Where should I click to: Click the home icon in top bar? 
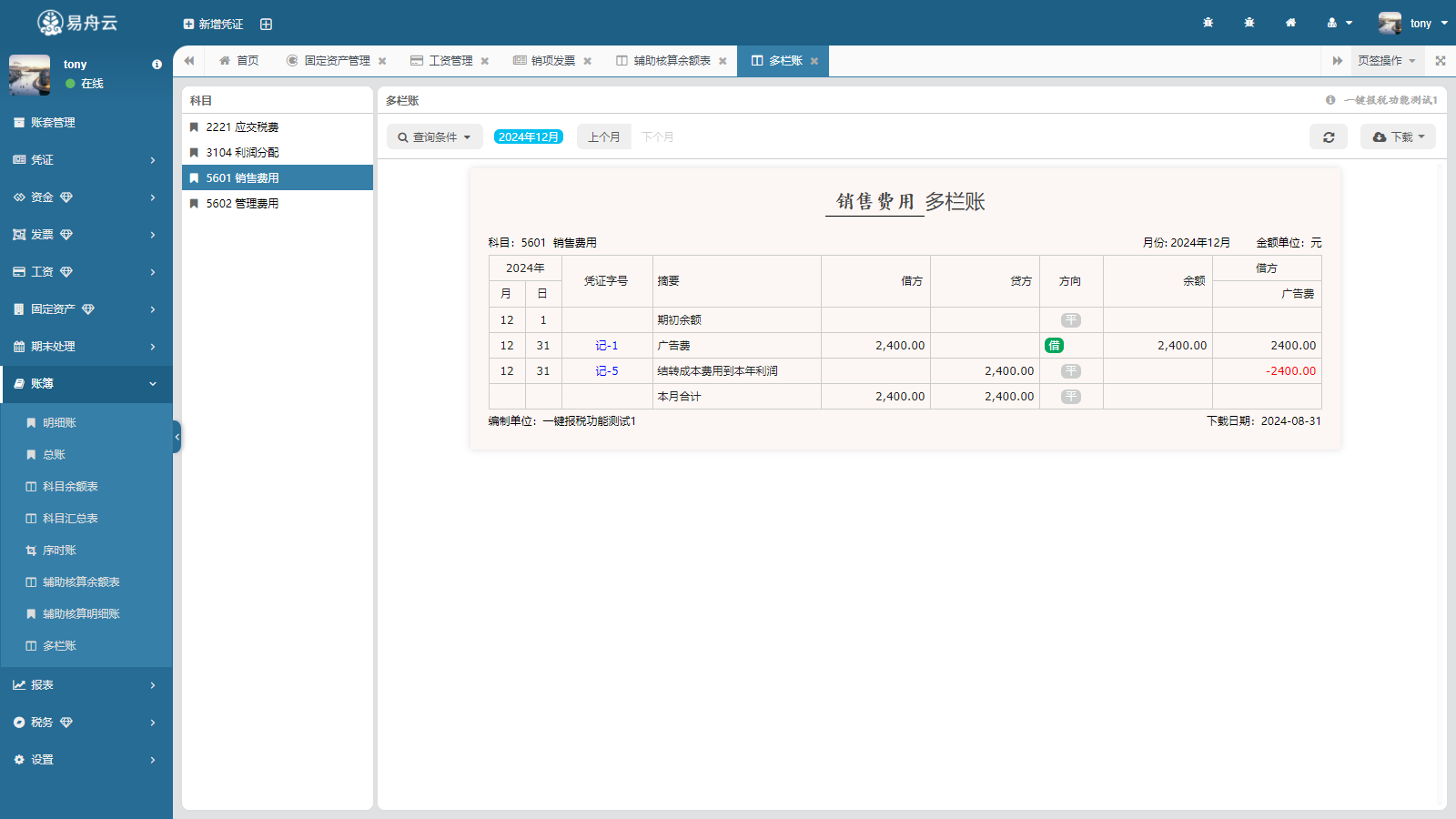pos(1290,23)
